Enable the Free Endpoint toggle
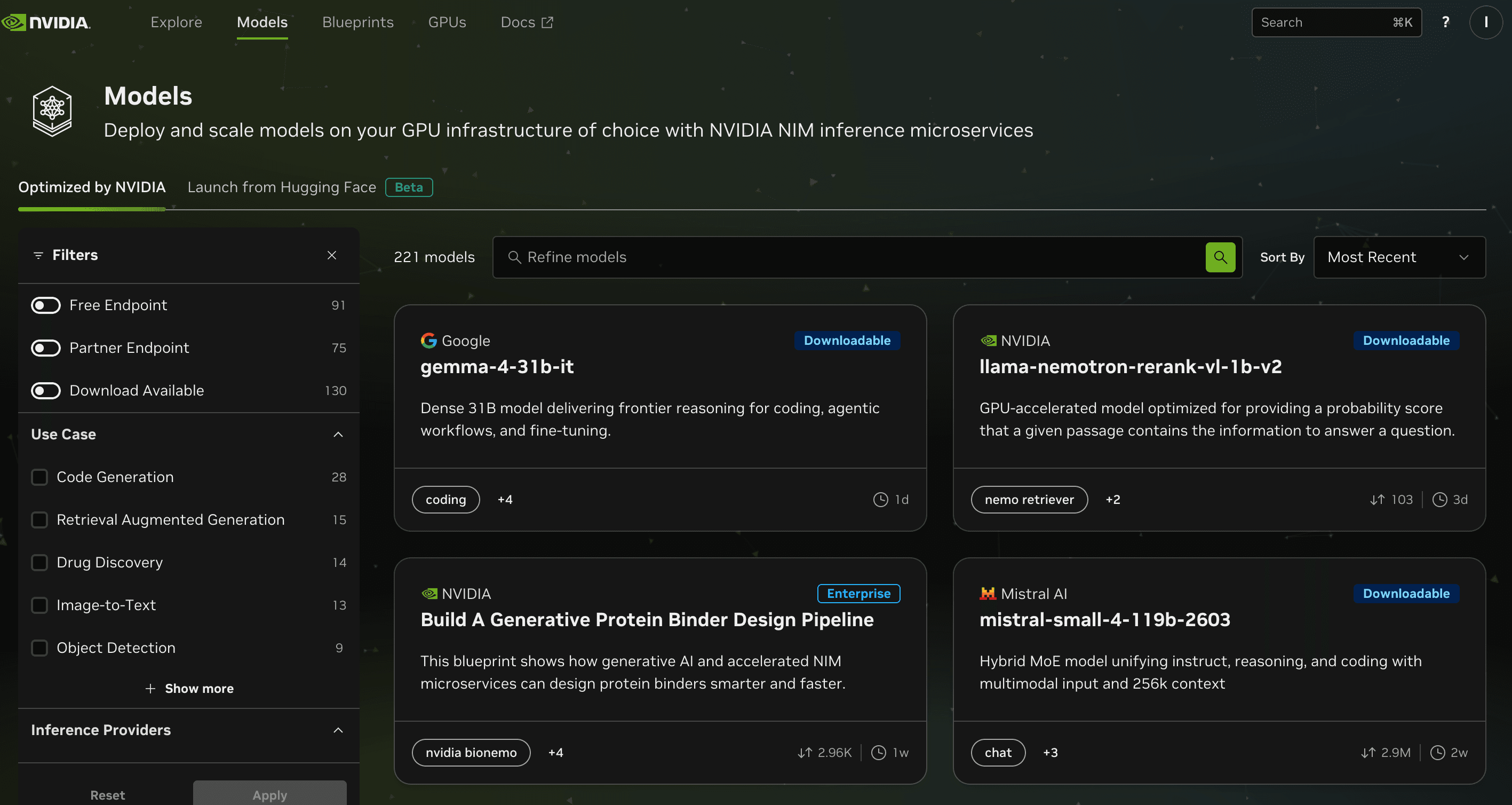Image resolution: width=1512 pixels, height=805 pixels. (x=46, y=305)
